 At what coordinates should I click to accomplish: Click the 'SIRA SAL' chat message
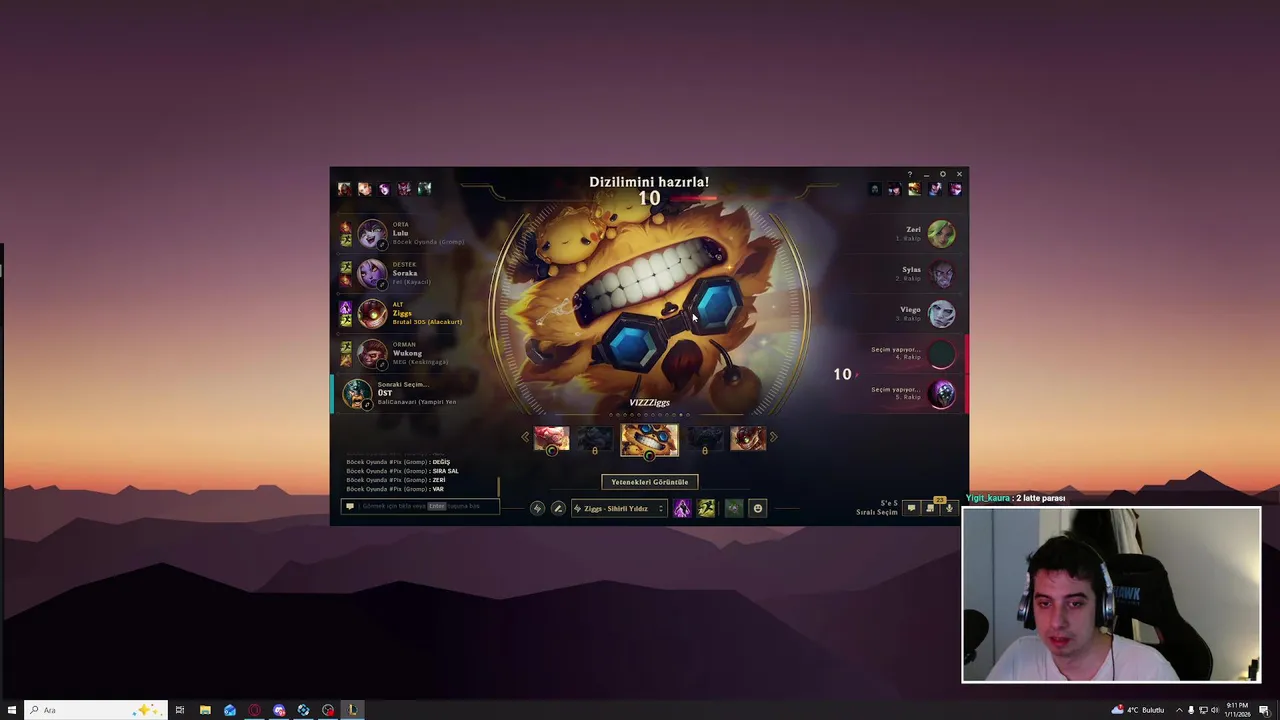[x=446, y=471]
